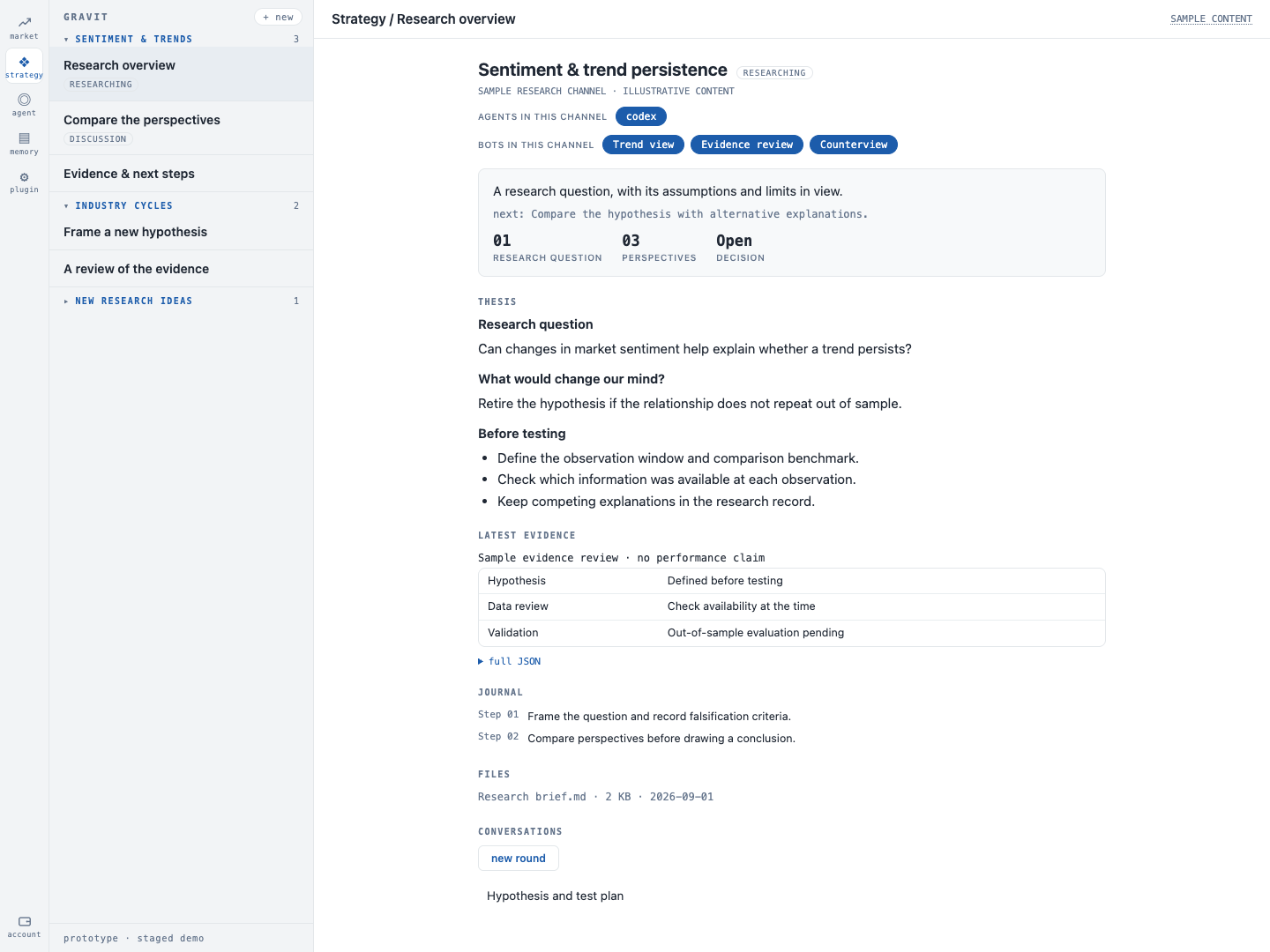Open the account icon at bottom
This screenshot has width=1270, height=952.
(x=24, y=926)
